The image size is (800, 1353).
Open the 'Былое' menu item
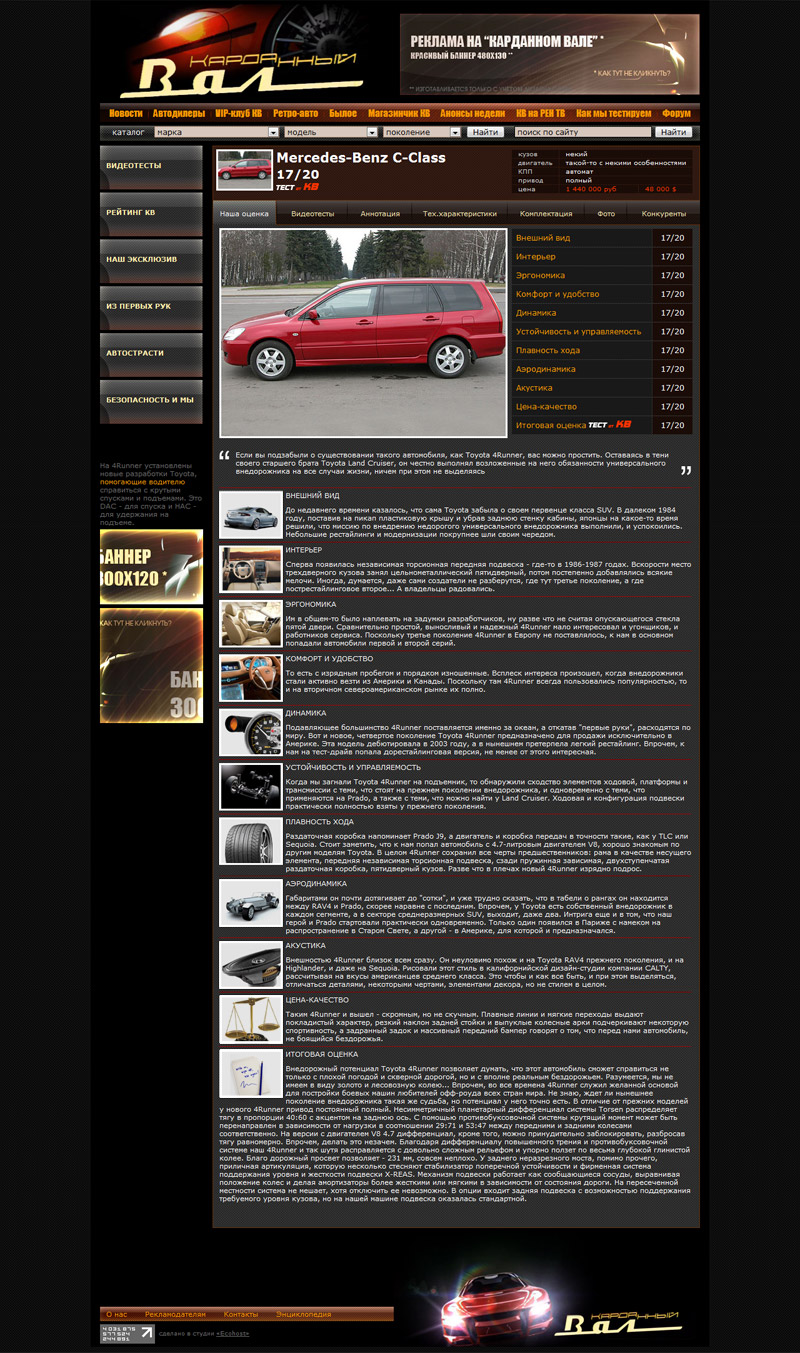(x=343, y=113)
